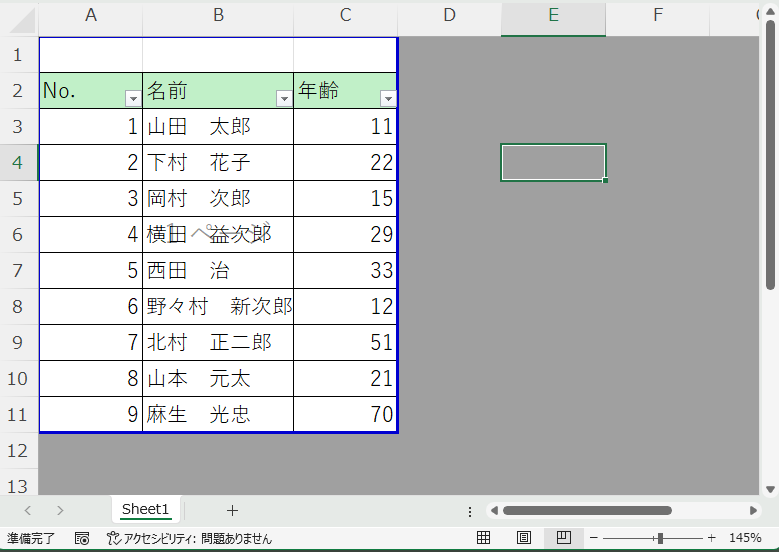
Task: Select the 年齢 header cell
Action: pos(345,90)
